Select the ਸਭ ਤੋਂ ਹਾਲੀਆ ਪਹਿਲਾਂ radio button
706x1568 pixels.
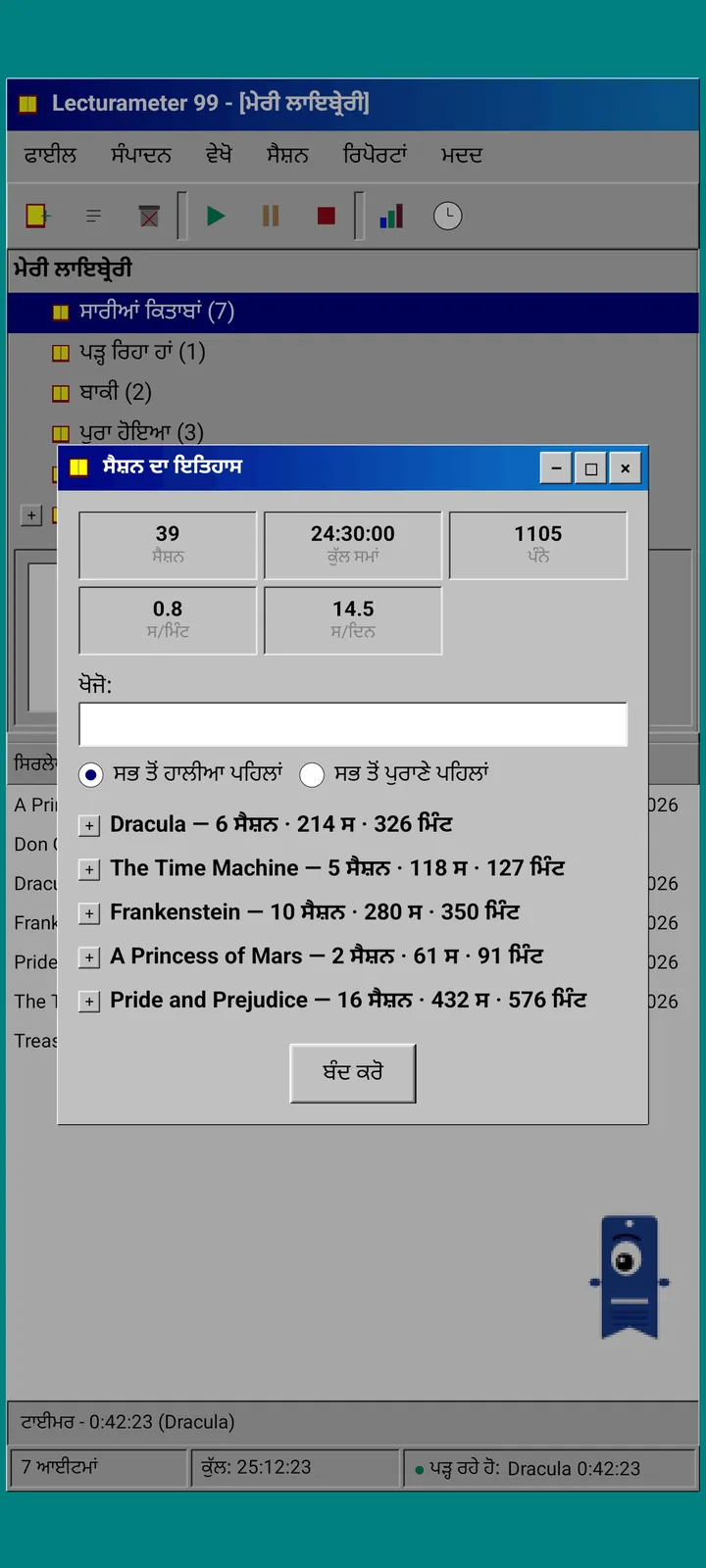[91, 774]
